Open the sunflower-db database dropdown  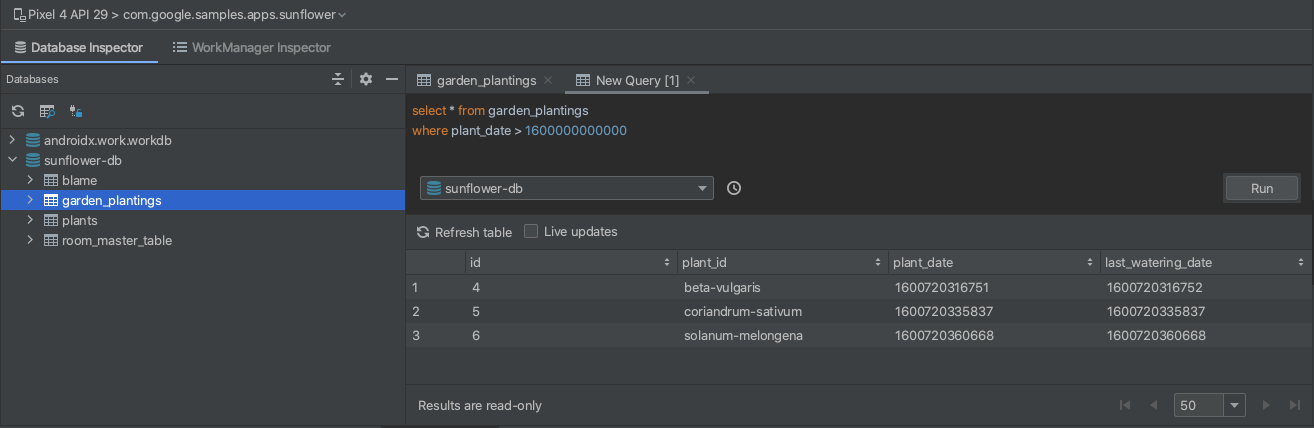566,188
